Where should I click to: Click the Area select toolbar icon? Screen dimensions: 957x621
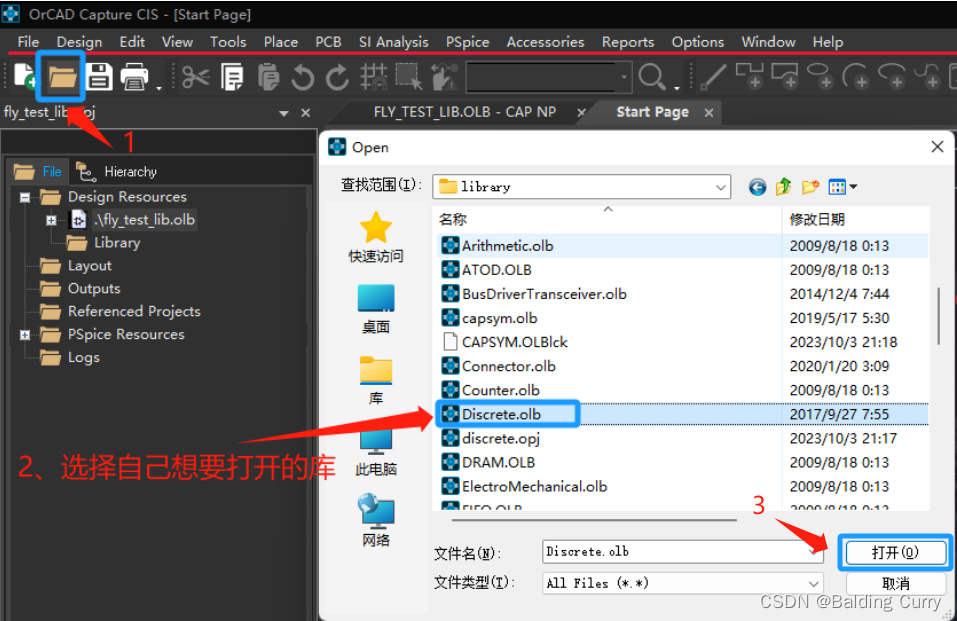(x=408, y=77)
